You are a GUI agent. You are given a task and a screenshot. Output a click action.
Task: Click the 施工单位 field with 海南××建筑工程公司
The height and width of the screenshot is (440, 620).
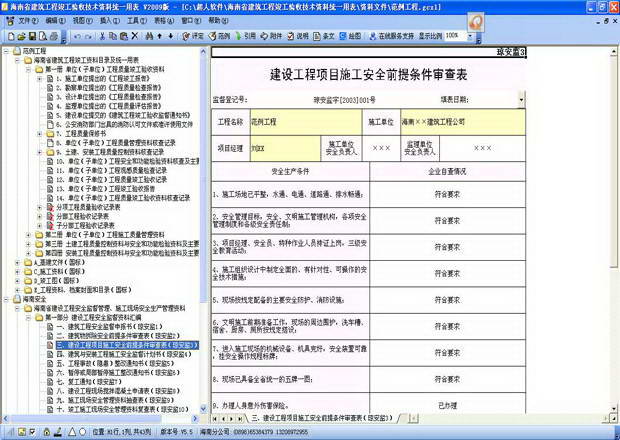pyautogui.click(x=463, y=122)
